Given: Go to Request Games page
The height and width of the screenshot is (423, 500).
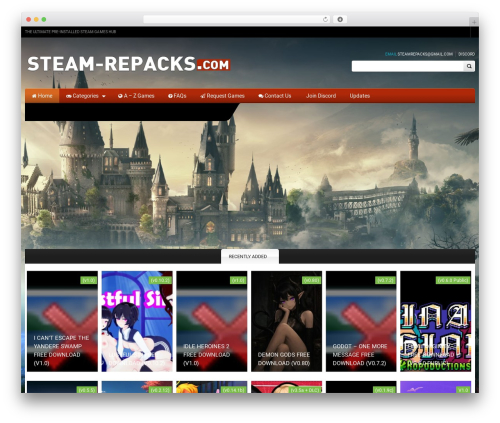Looking at the screenshot, I should [222, 96].
